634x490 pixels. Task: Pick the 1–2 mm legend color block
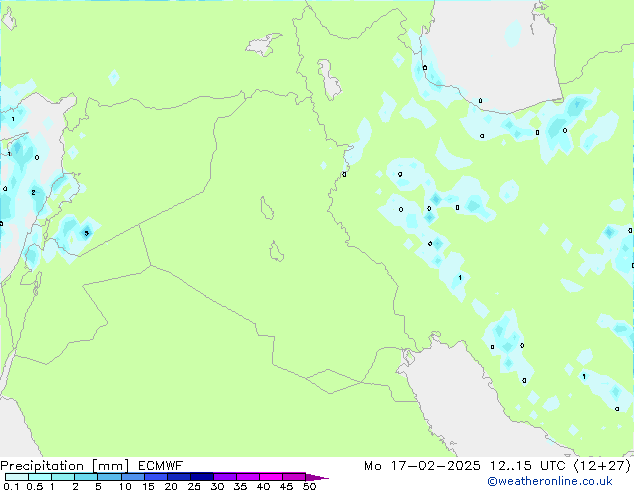(x=63, y=477)
